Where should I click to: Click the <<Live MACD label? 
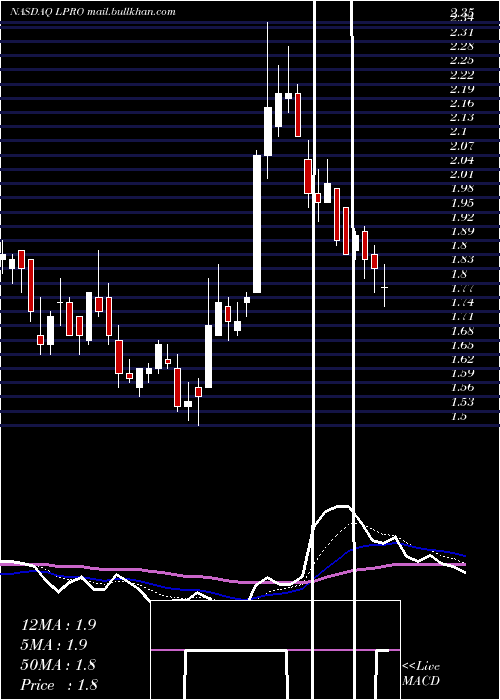(x=421, y=674)
